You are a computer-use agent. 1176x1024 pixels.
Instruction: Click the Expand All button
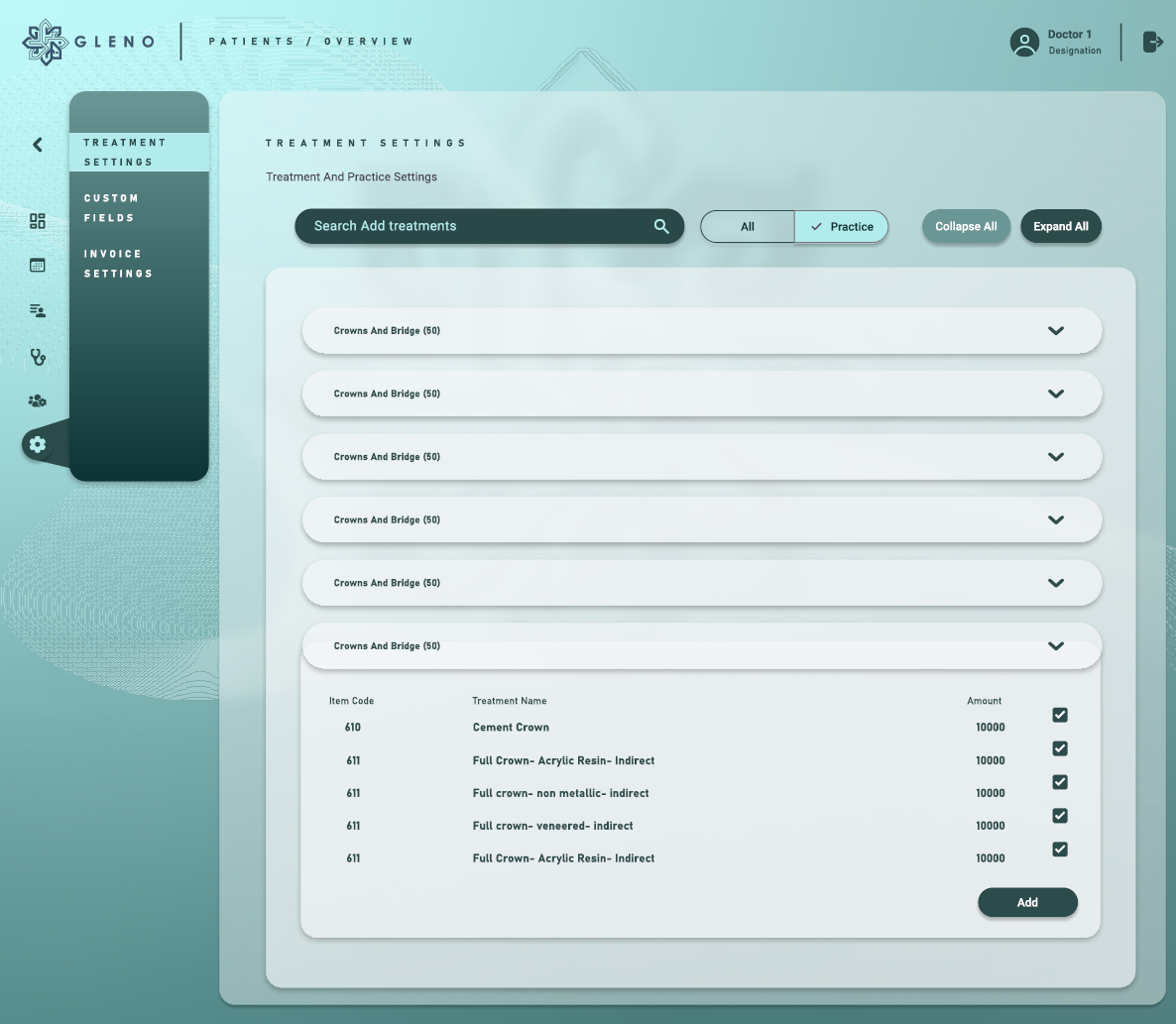click(1061, 226)
